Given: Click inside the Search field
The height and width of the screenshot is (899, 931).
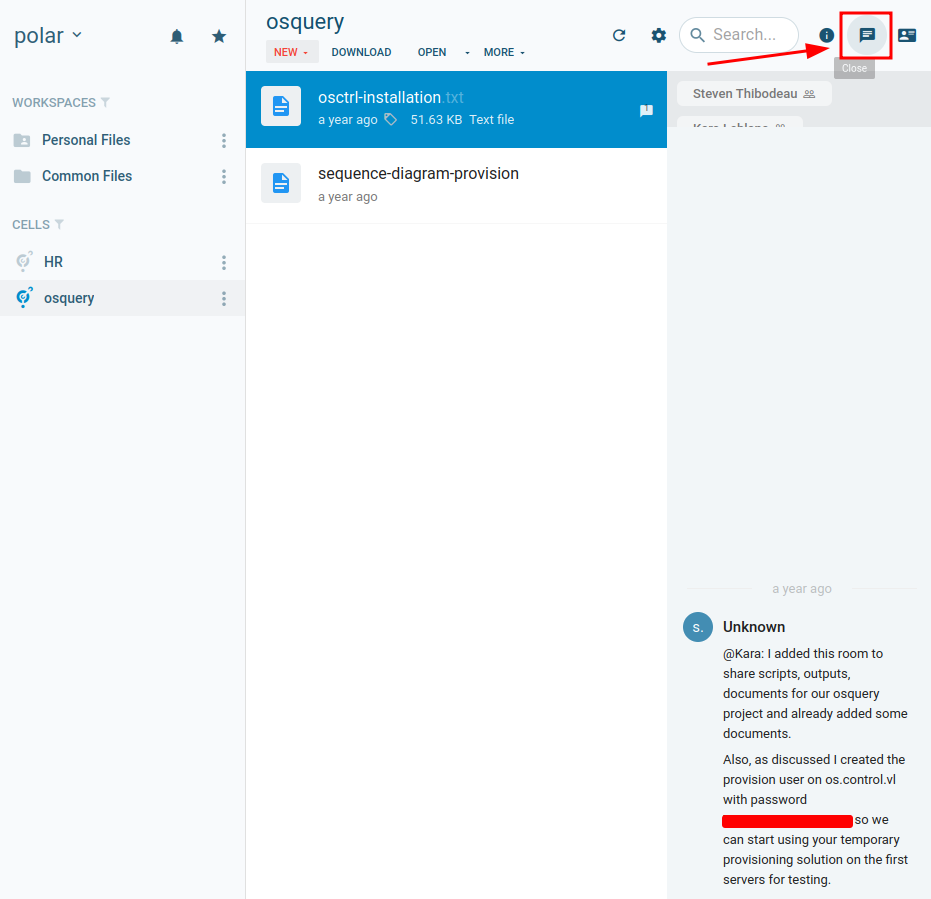Looking at the screenshot, I should (739, 35).
